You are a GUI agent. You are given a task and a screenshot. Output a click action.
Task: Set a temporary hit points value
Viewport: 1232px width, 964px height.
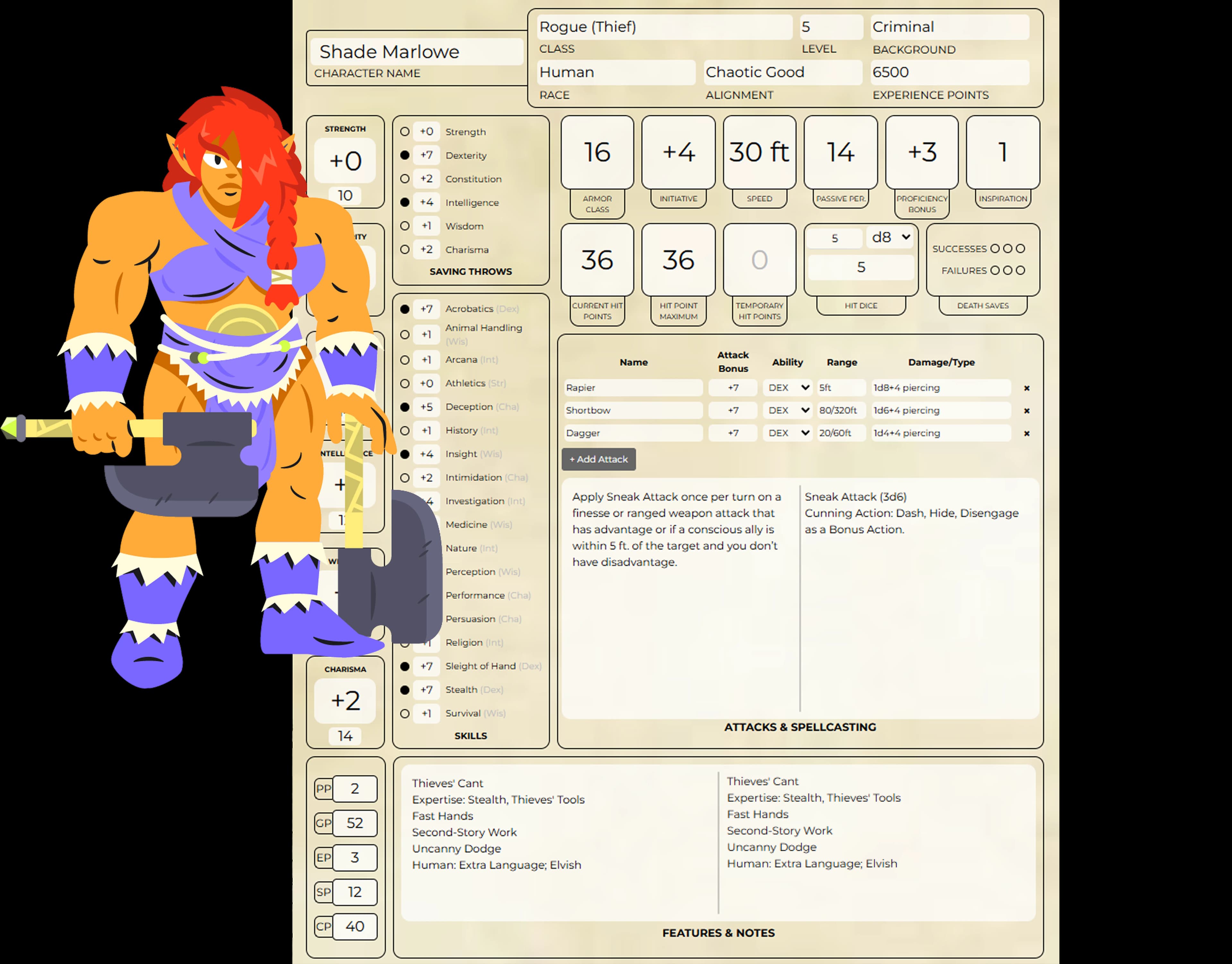[760, 260]
